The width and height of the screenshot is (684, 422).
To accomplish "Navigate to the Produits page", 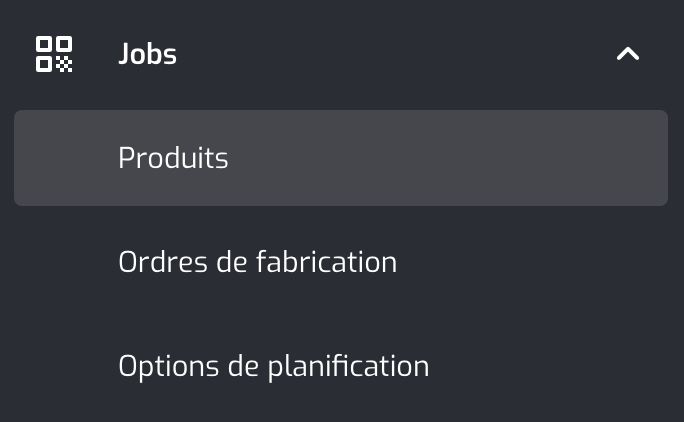I will point(173,158).
